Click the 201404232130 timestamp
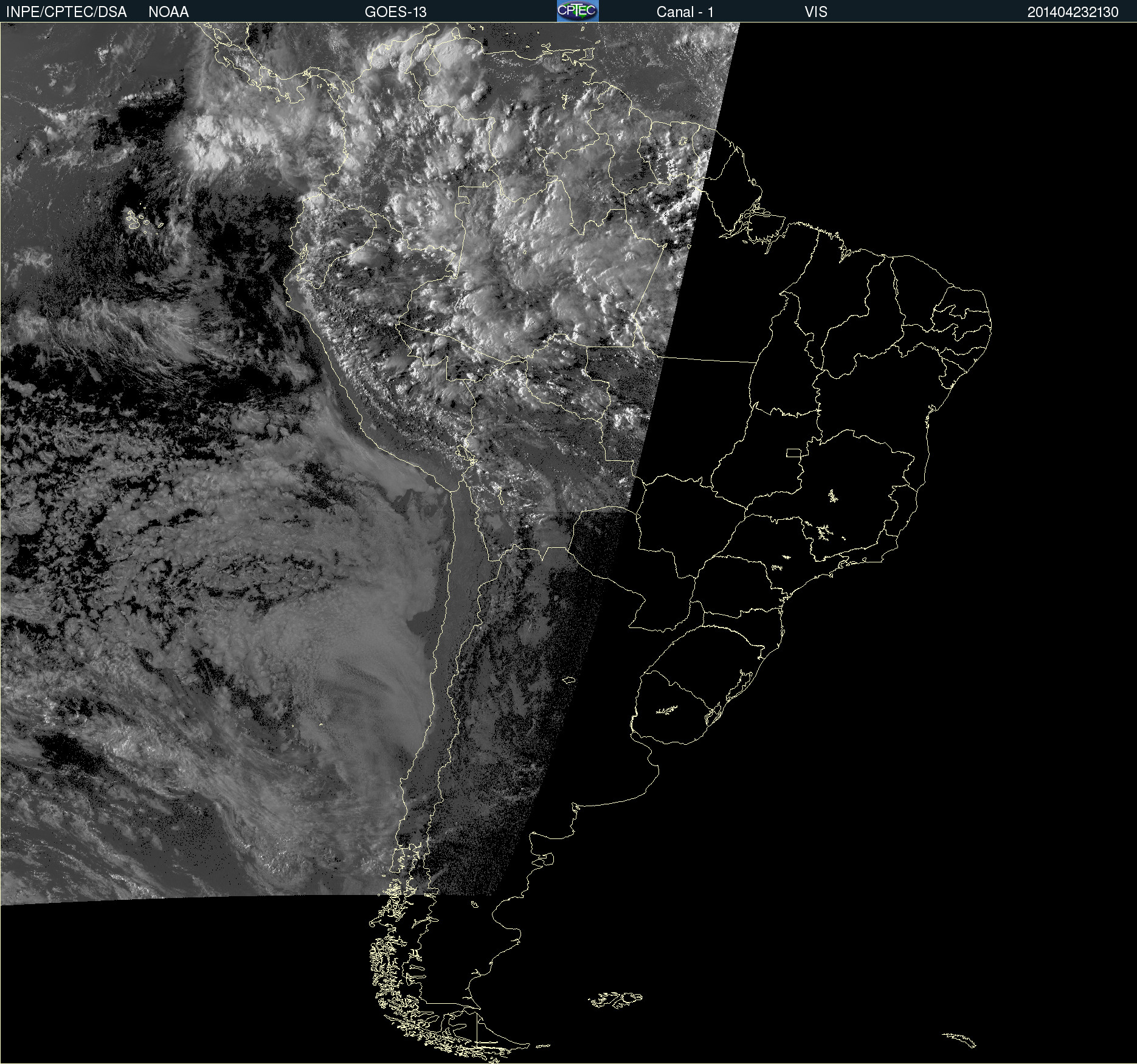 (1073, 12)
